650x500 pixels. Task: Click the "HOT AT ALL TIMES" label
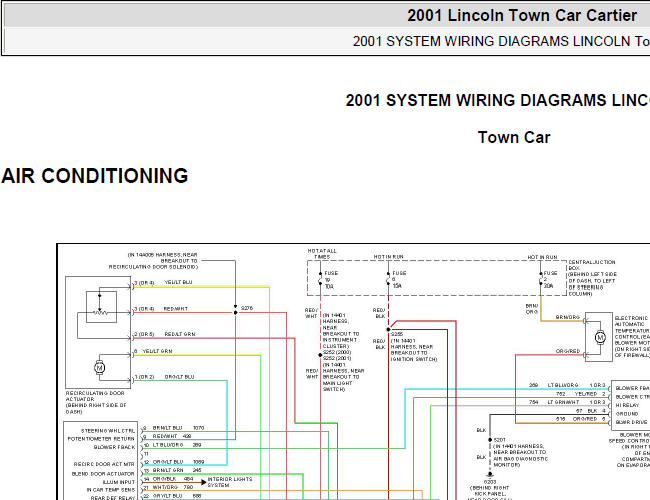[322, 254]
